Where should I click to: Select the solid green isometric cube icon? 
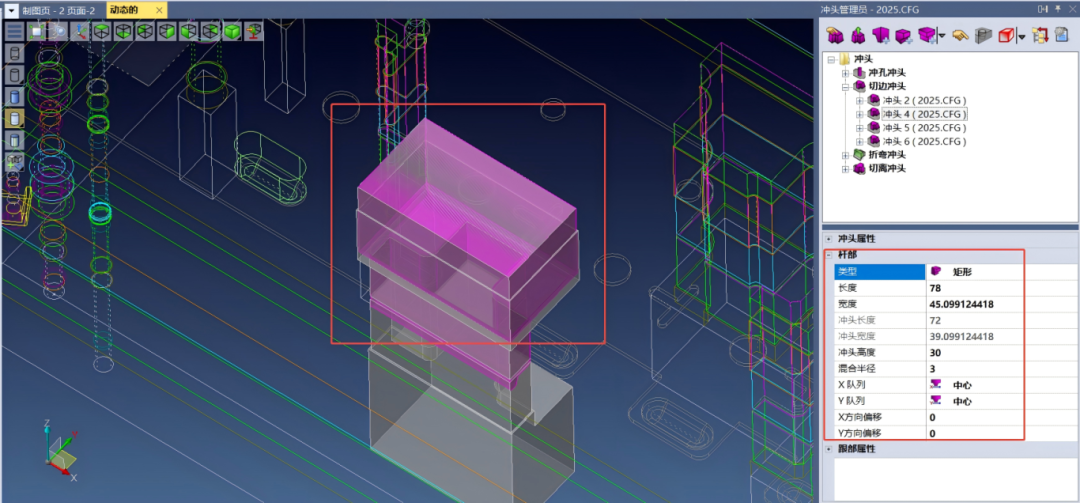(232, 31)
